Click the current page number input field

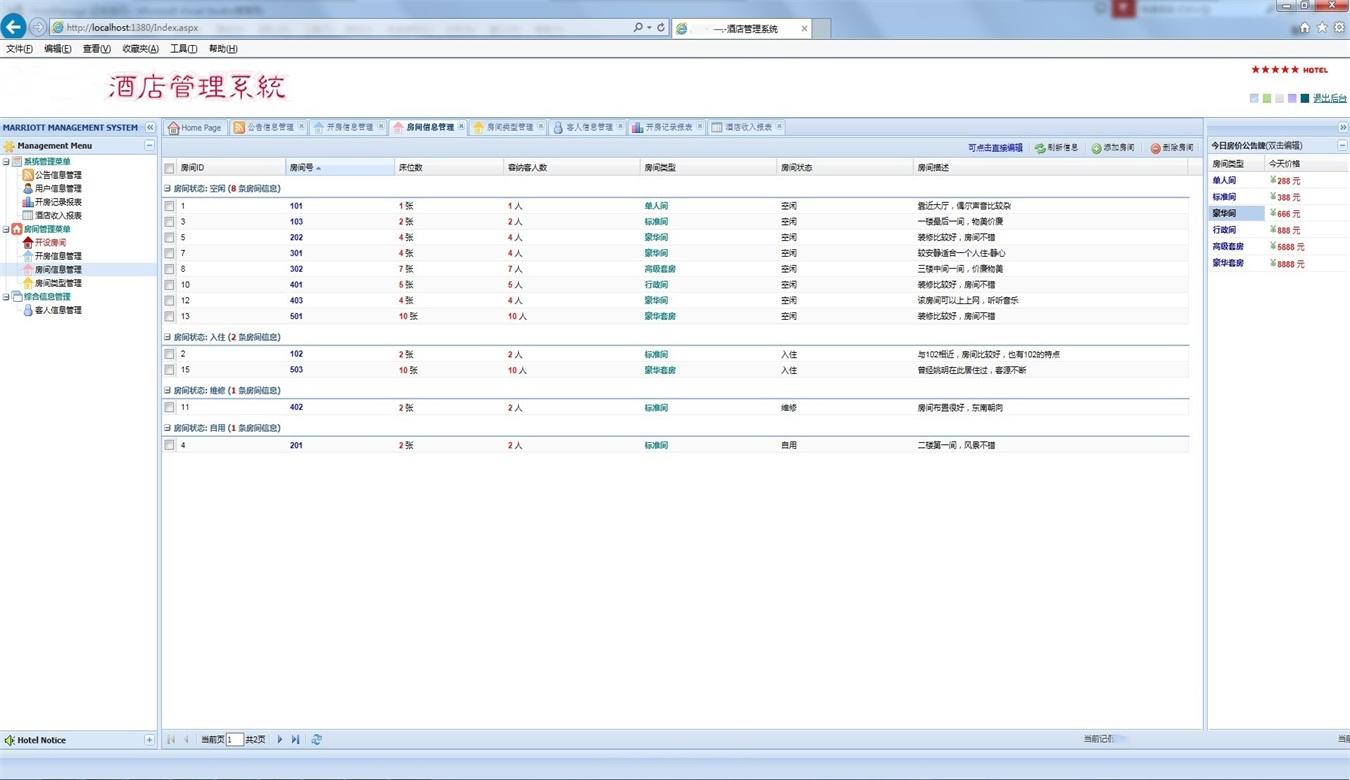[235, 740]
